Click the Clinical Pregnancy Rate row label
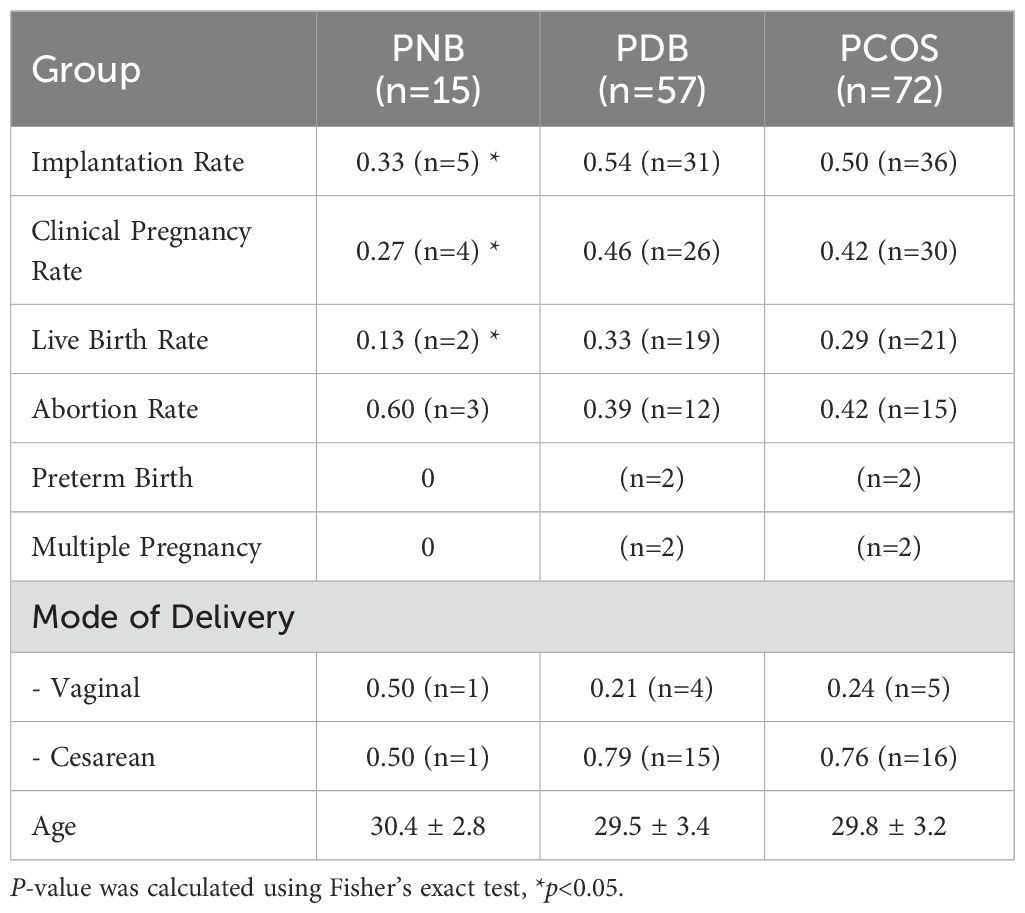The image size is (1025, 913). (141, 250)
